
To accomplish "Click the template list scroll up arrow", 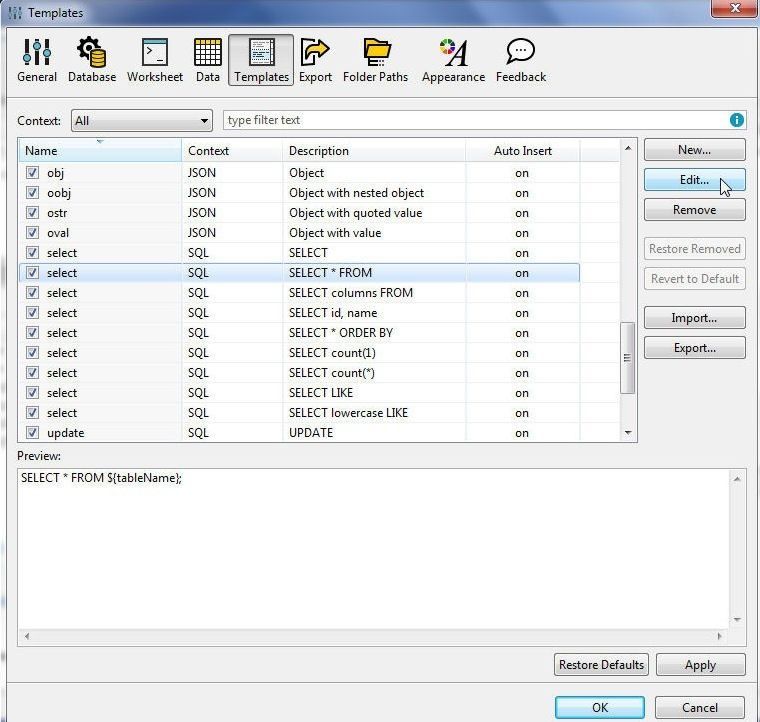I will [628, 148].
